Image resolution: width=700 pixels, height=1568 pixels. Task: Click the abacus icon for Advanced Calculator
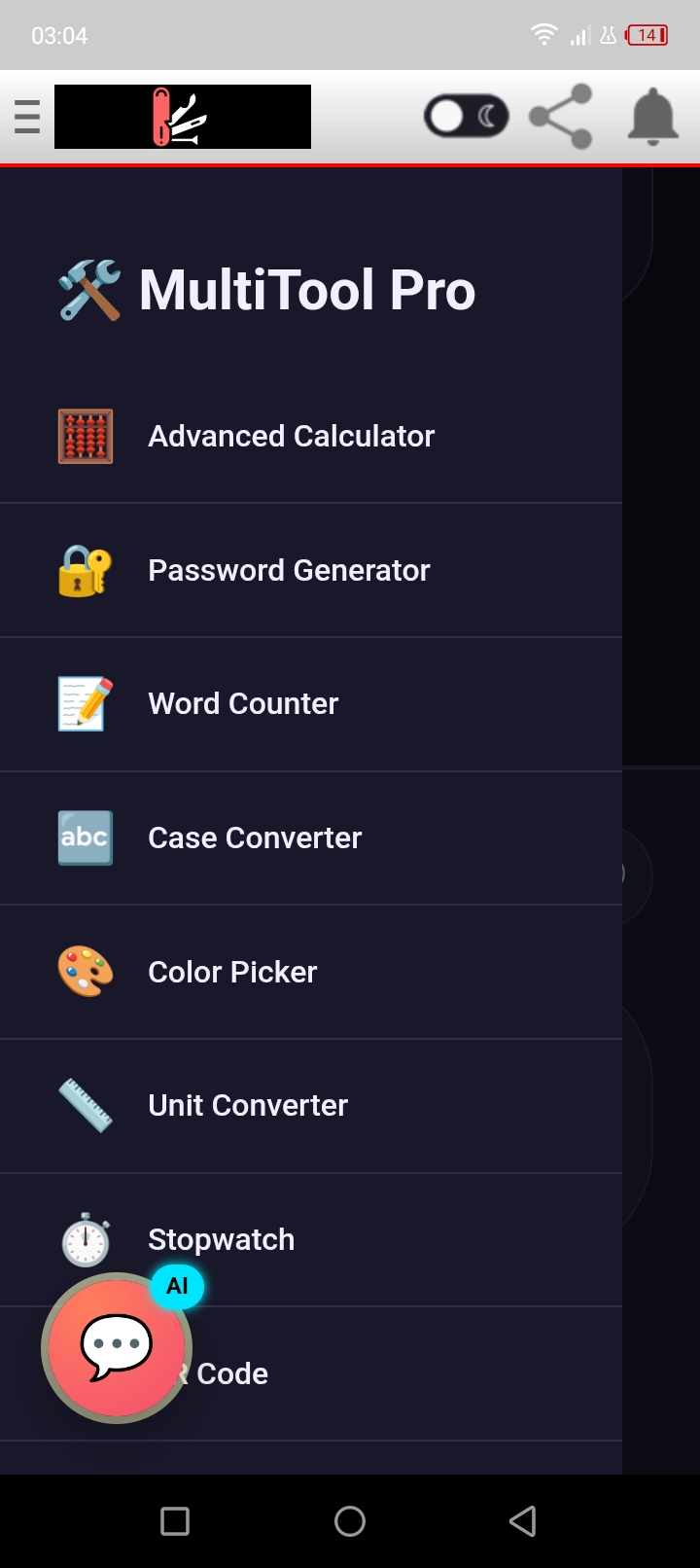point(86,436)
